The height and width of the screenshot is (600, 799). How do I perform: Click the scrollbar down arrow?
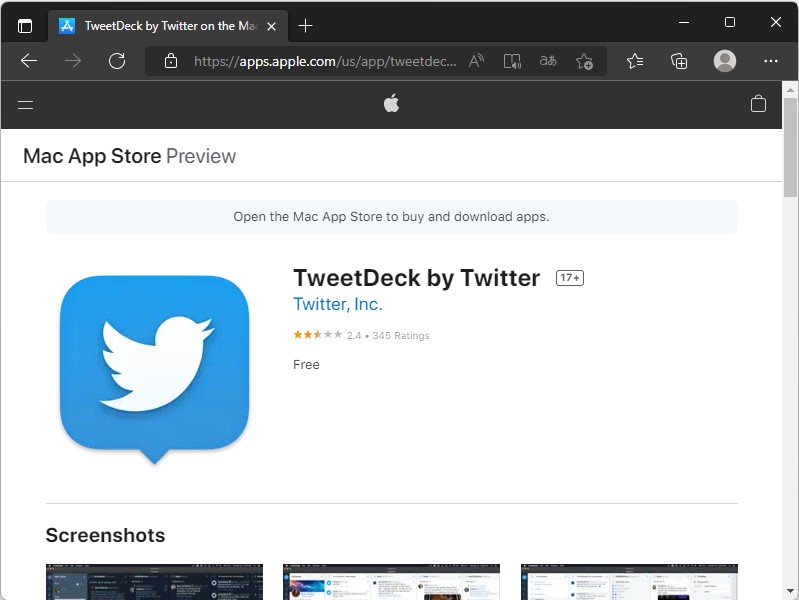tap(790, 591)
